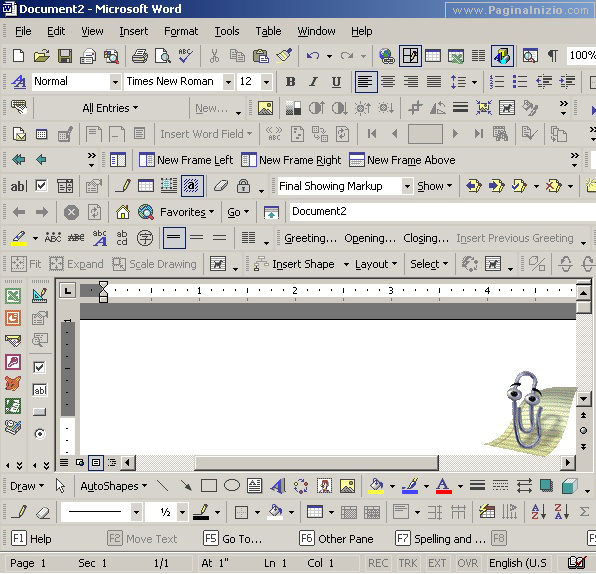Undo the last action
Viewport: 596px width, 574px height.
313,56
